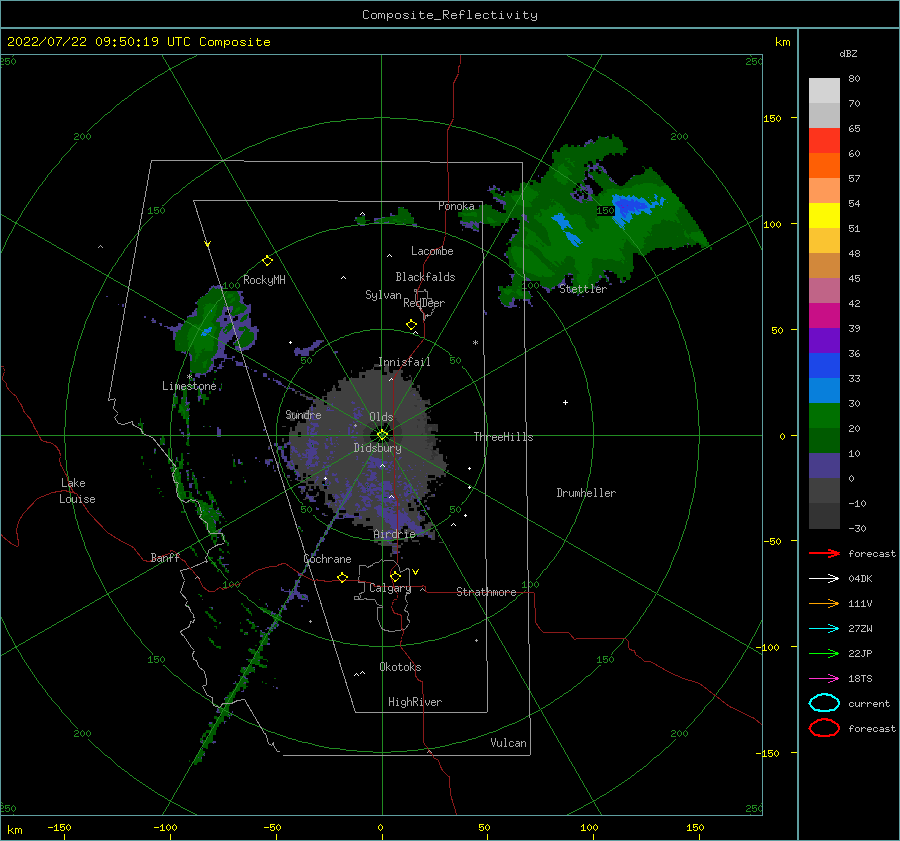Click the red forecast arrow in the legend
Image resolution: width=900 pixels, height=841 pixels.
point(824,553)
